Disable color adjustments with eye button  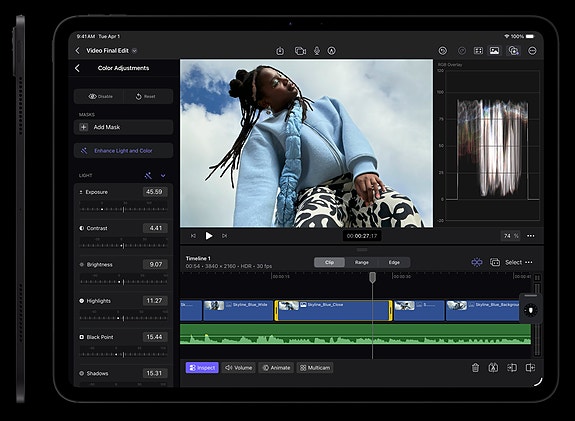100,96
